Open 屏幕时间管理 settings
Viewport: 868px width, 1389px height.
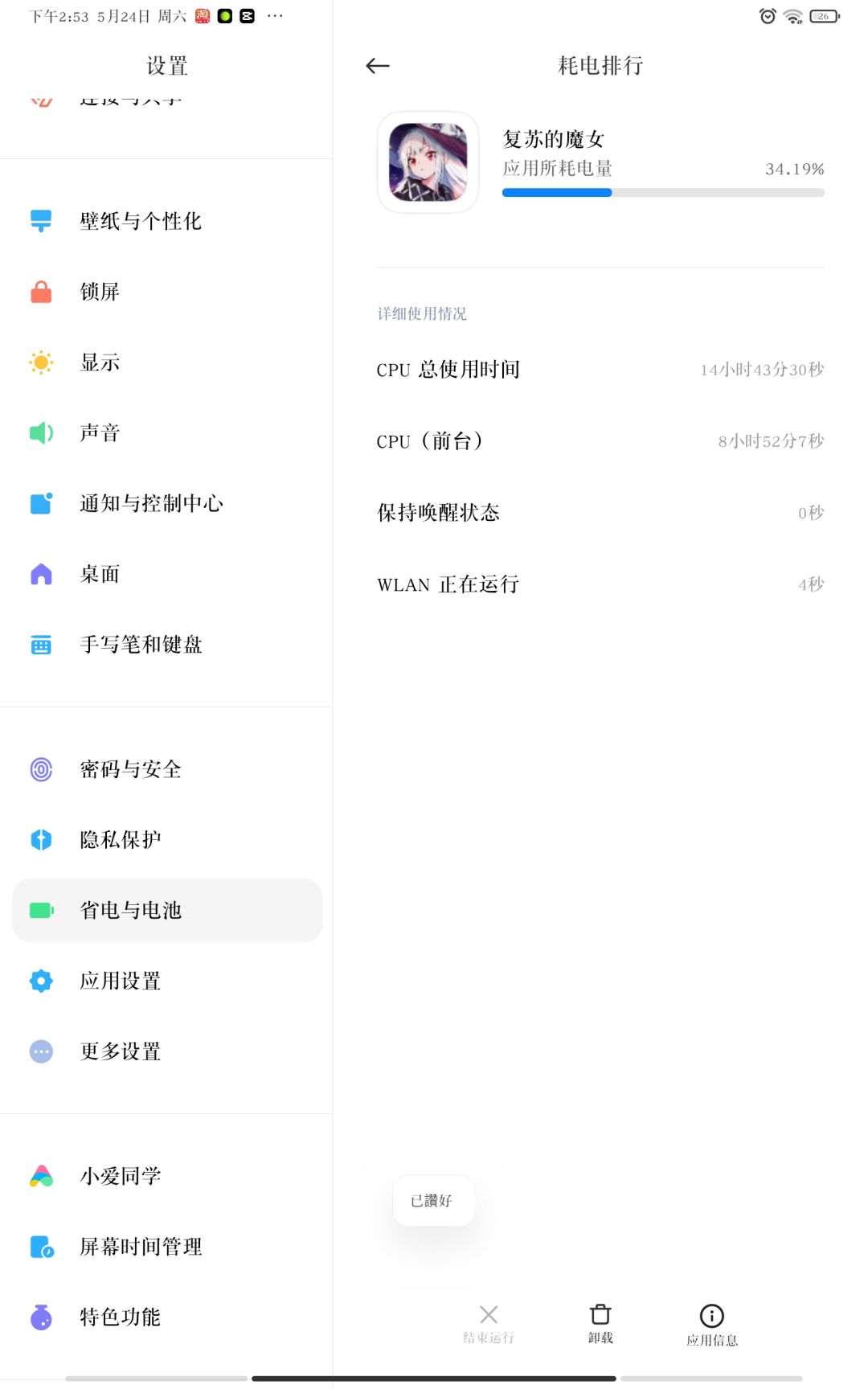[166, 1247]
